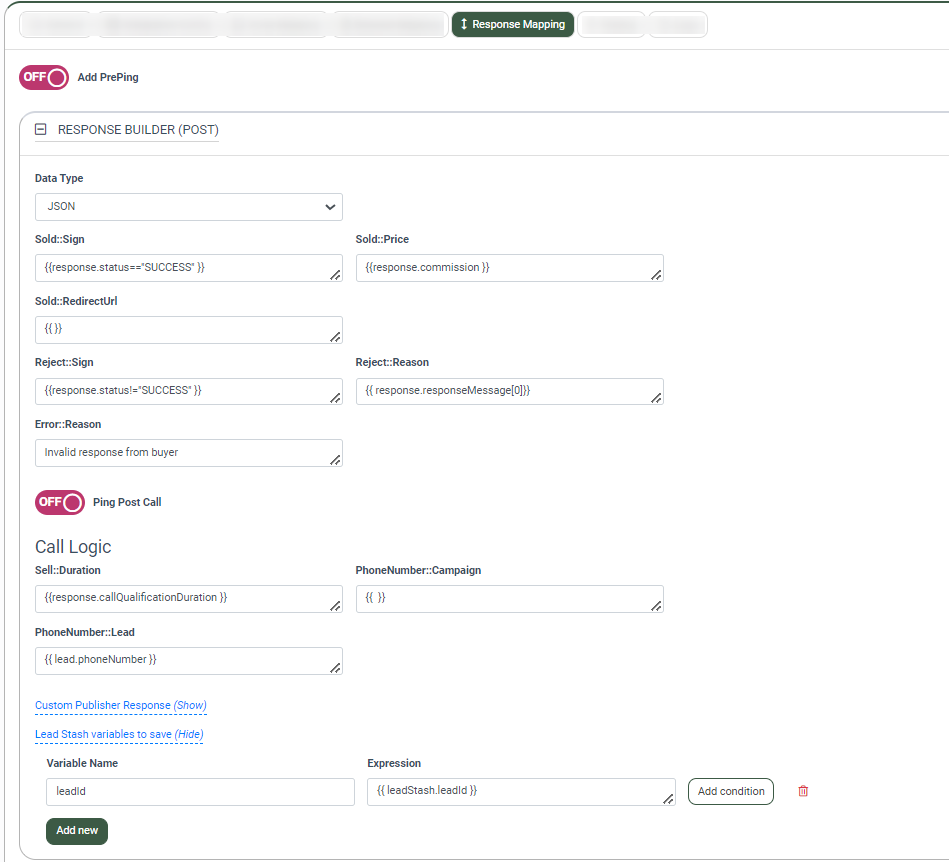Click the Reject::Reason expression field
This screenshot has width=949, height=862.
(x=510, y=391)
